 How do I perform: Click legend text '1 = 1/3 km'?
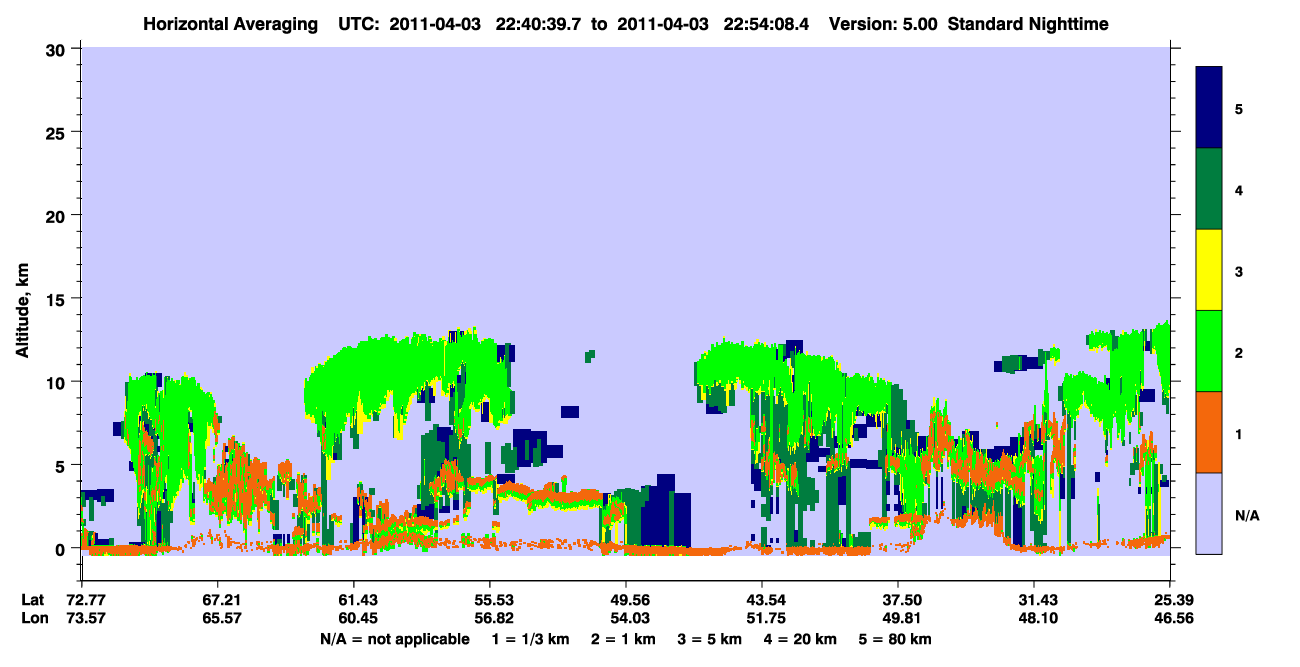pyautogui.click(x=530, y=638)
